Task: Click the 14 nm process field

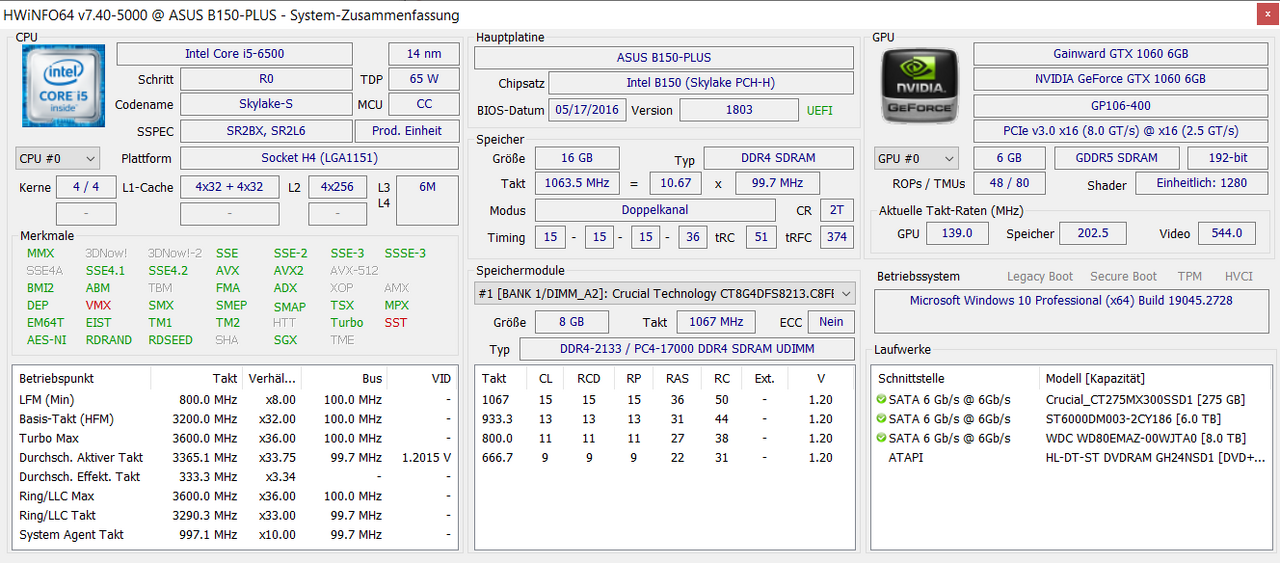Action: (x=424, y=54)
